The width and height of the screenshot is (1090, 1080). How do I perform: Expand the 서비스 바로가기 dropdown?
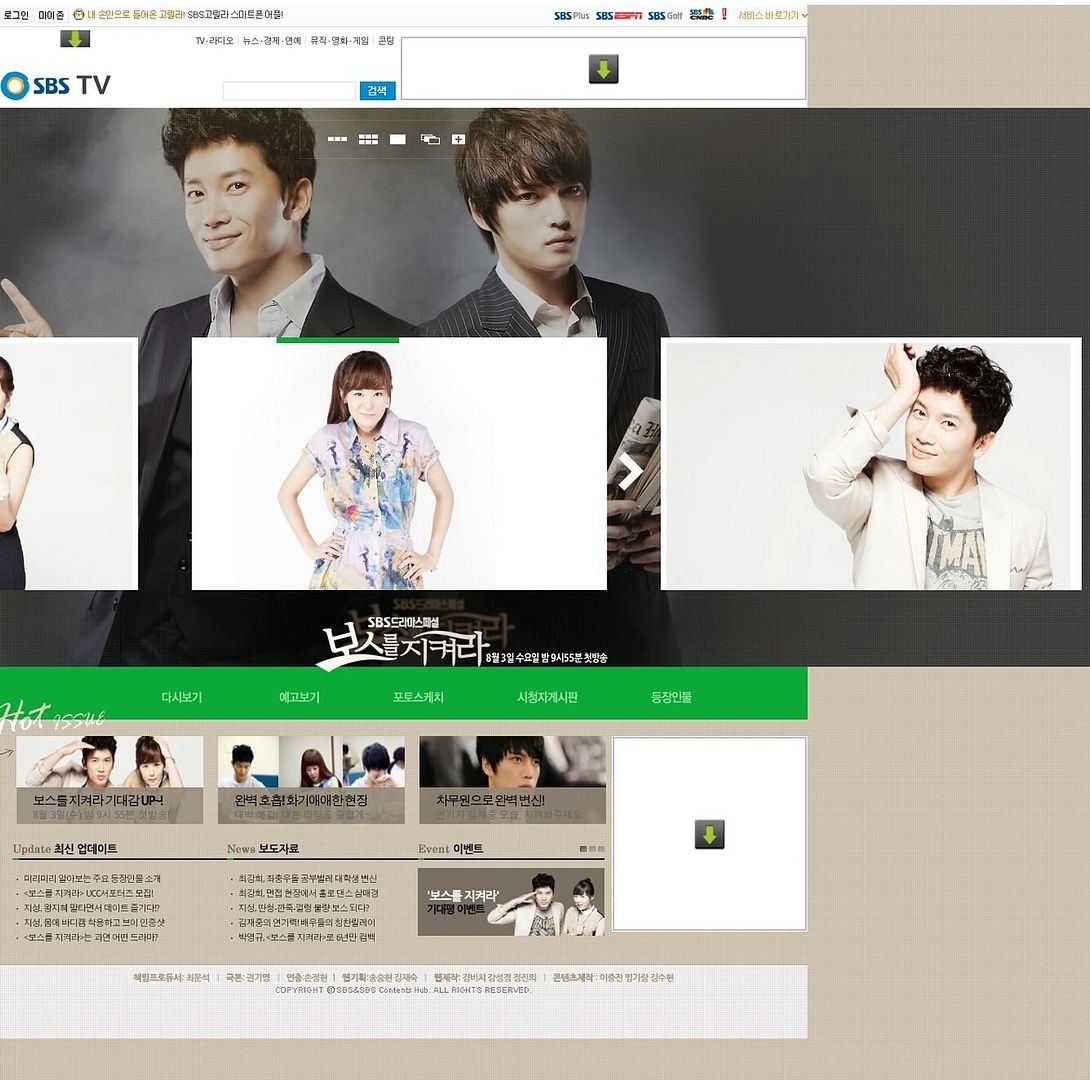click(x=772, y=15)
